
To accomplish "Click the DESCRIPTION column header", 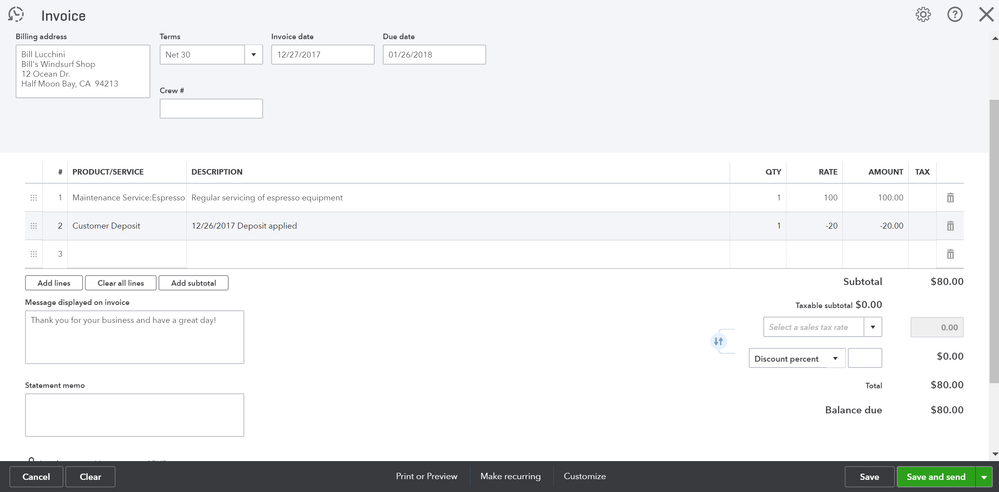I will click(x=217, y=172).
